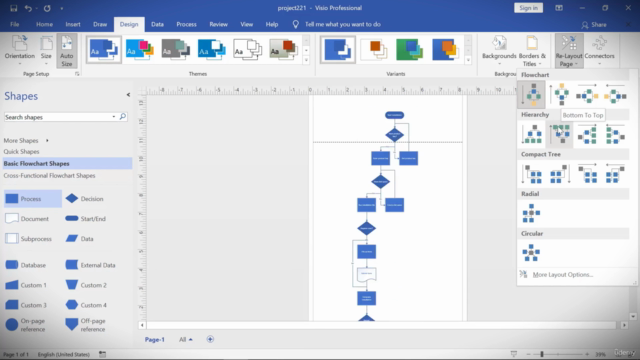This screenshot has height=360, width=640.
Task: Open the Backgrounds dropdown
Action: pos(499,51)
